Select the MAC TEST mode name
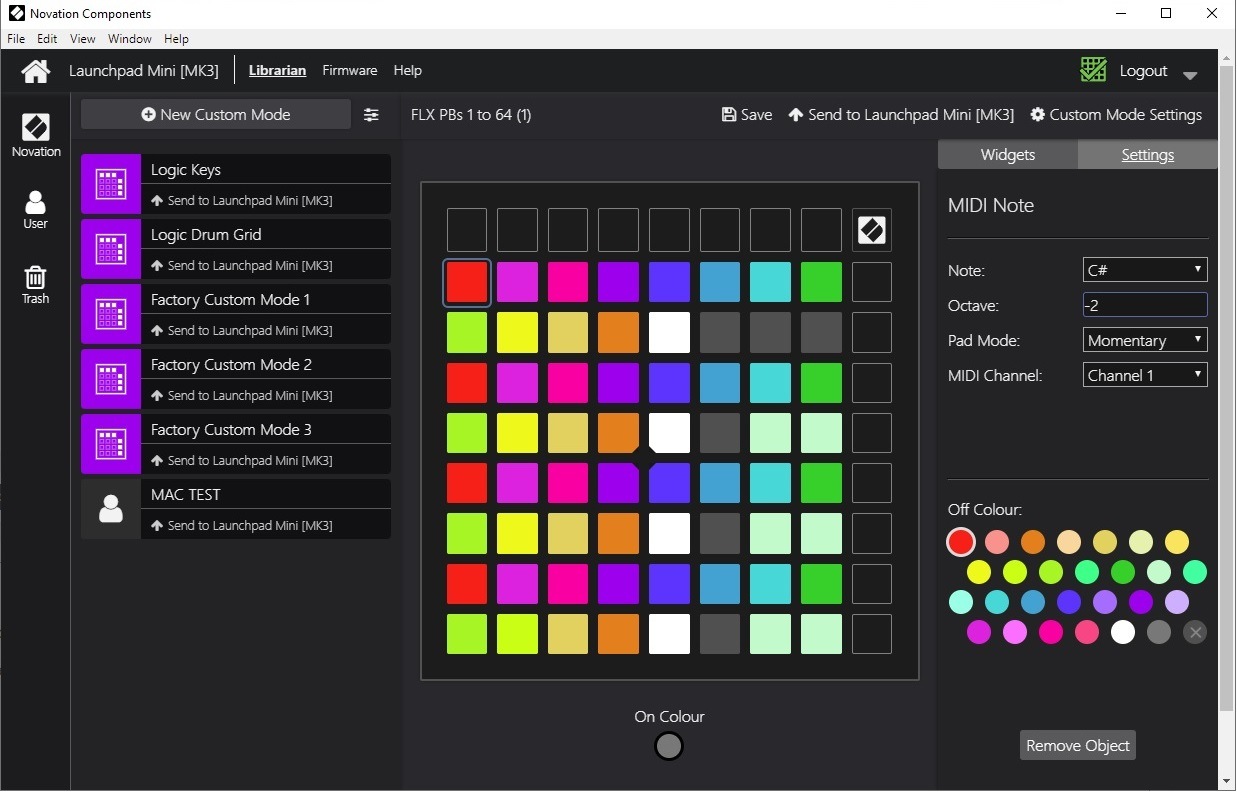 click(x=186, y=495)
